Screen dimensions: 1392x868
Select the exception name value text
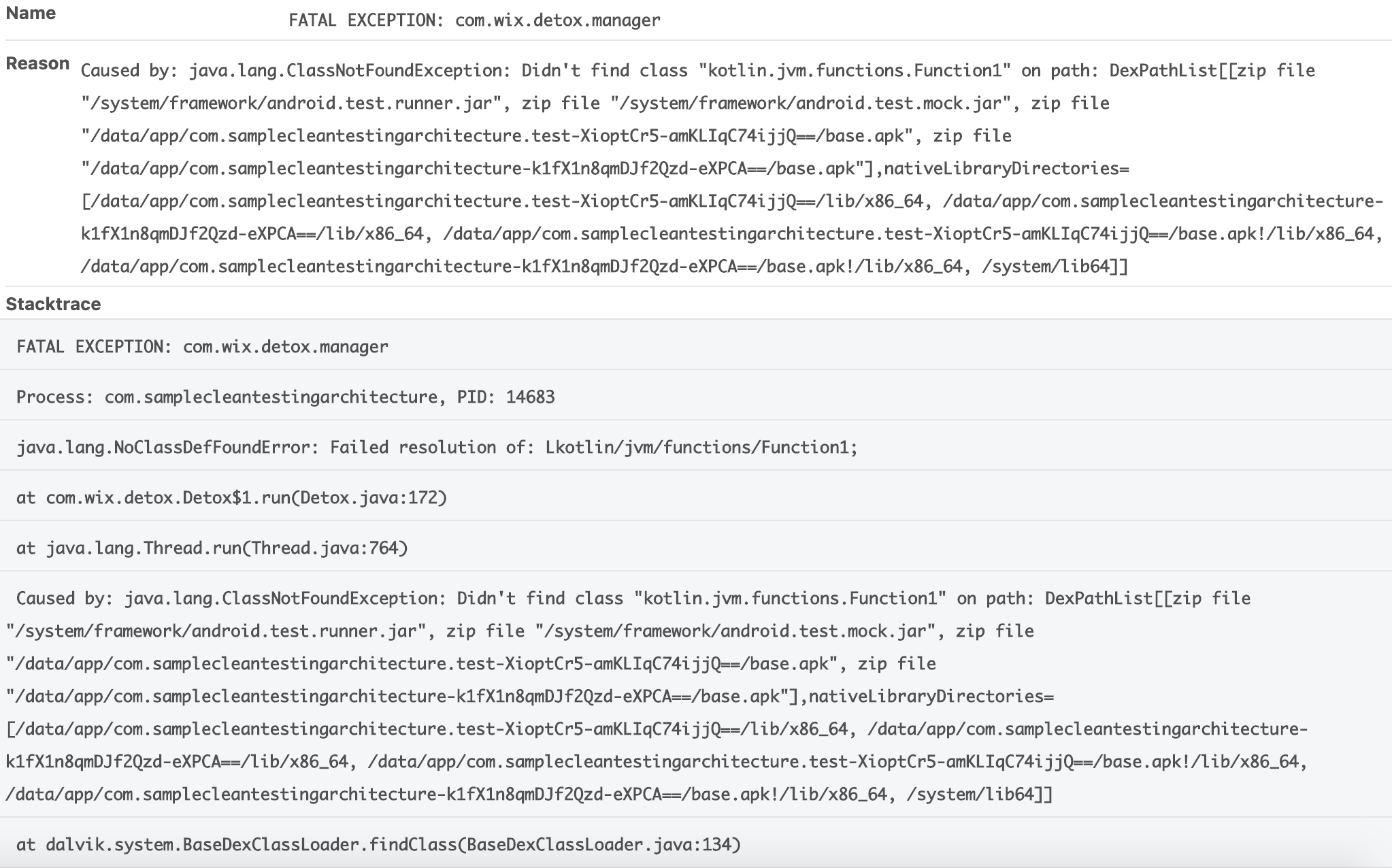[x=474, y=20]
